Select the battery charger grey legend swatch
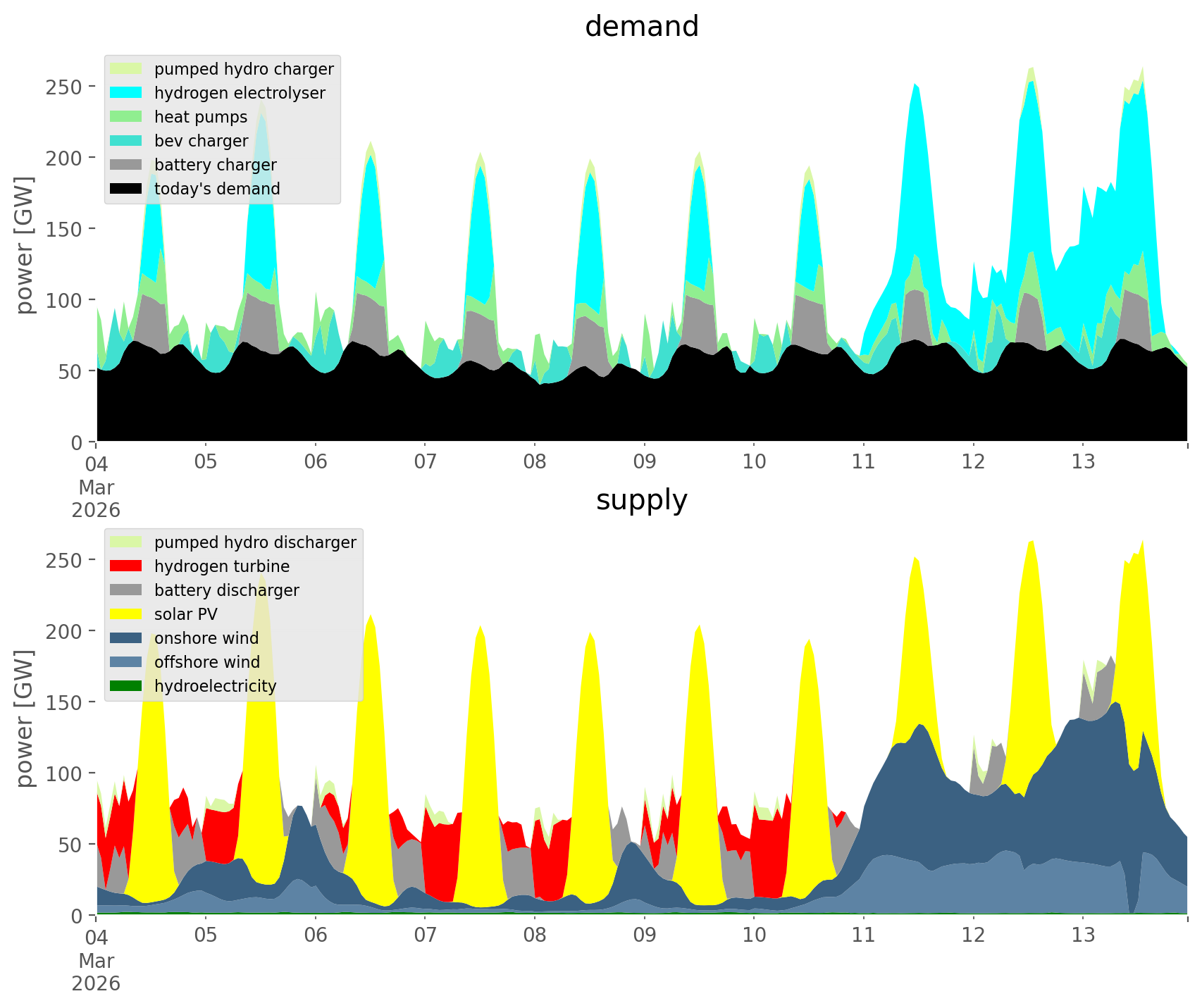 [x=126, y=165]
